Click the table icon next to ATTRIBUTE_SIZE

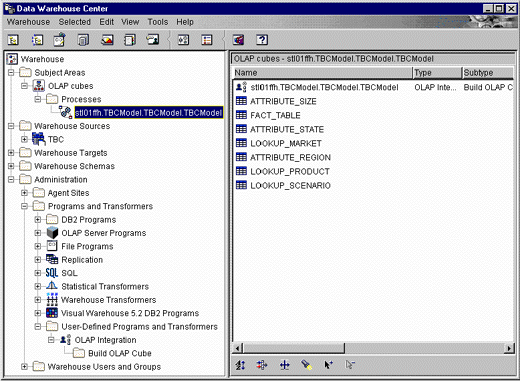pos(241,101)
